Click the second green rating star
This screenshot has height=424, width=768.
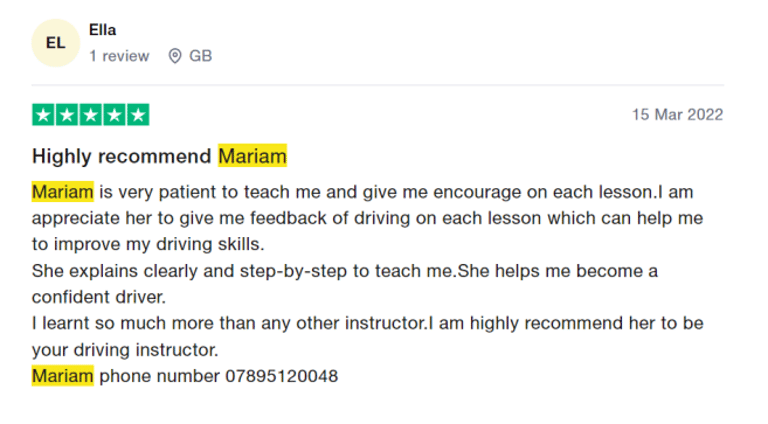pos(67,115)
